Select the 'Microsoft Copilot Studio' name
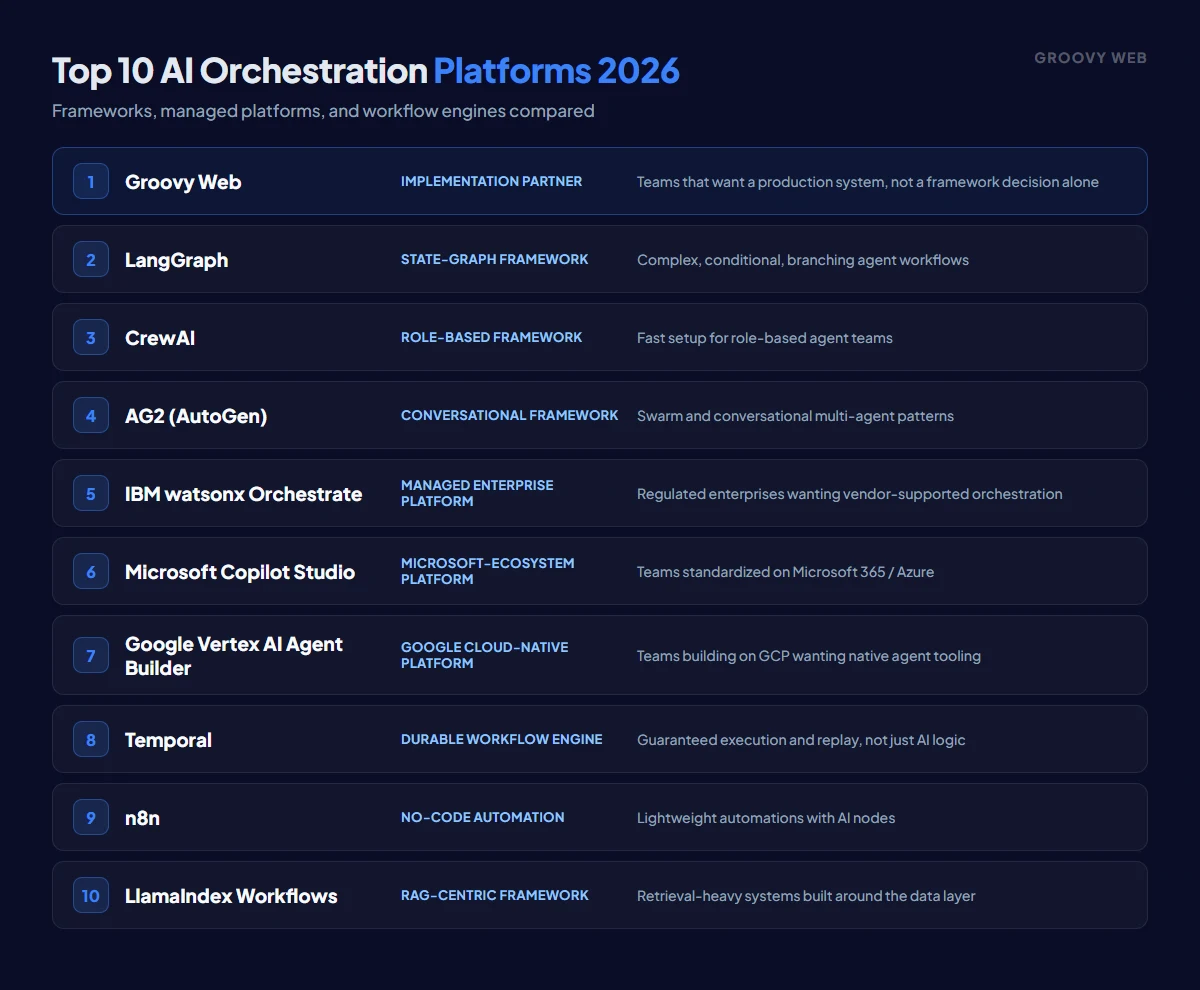Screen dimensions: 1200x990 click(x=240, y=572)
